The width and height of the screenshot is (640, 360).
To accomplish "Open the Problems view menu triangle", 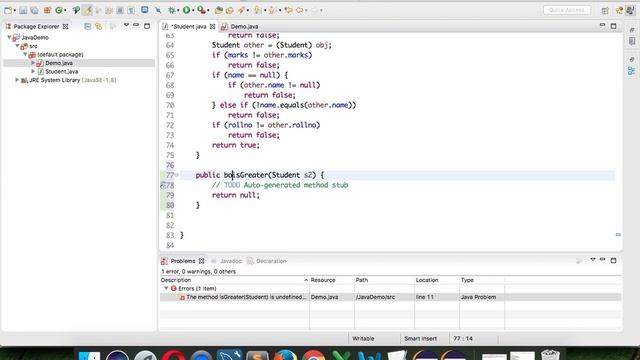I will coord(593,260).
